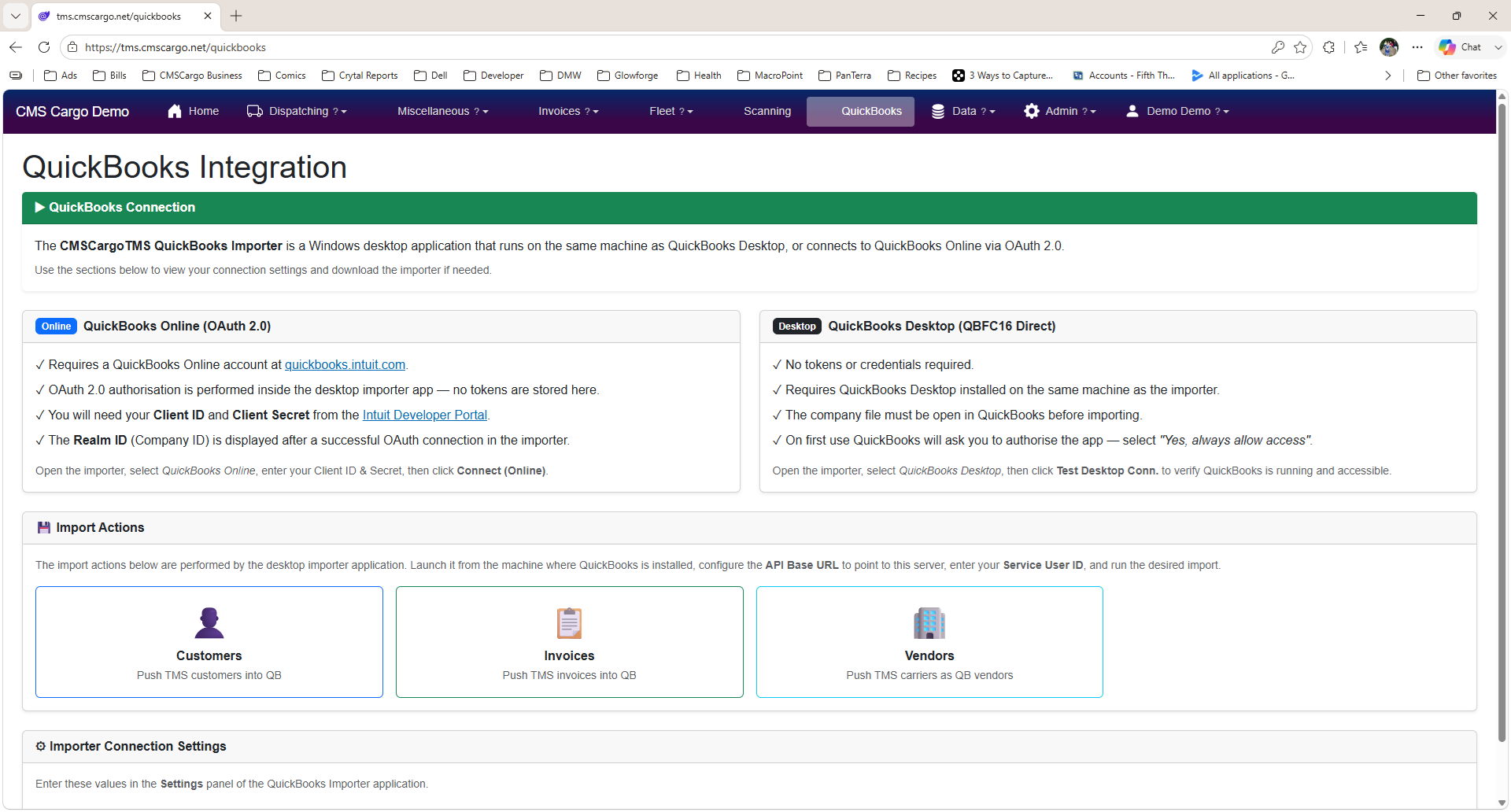This screenshot has height=812, width=1511.
Task: Open the favorites hub icon
Action: click(x=1361, y=47)
